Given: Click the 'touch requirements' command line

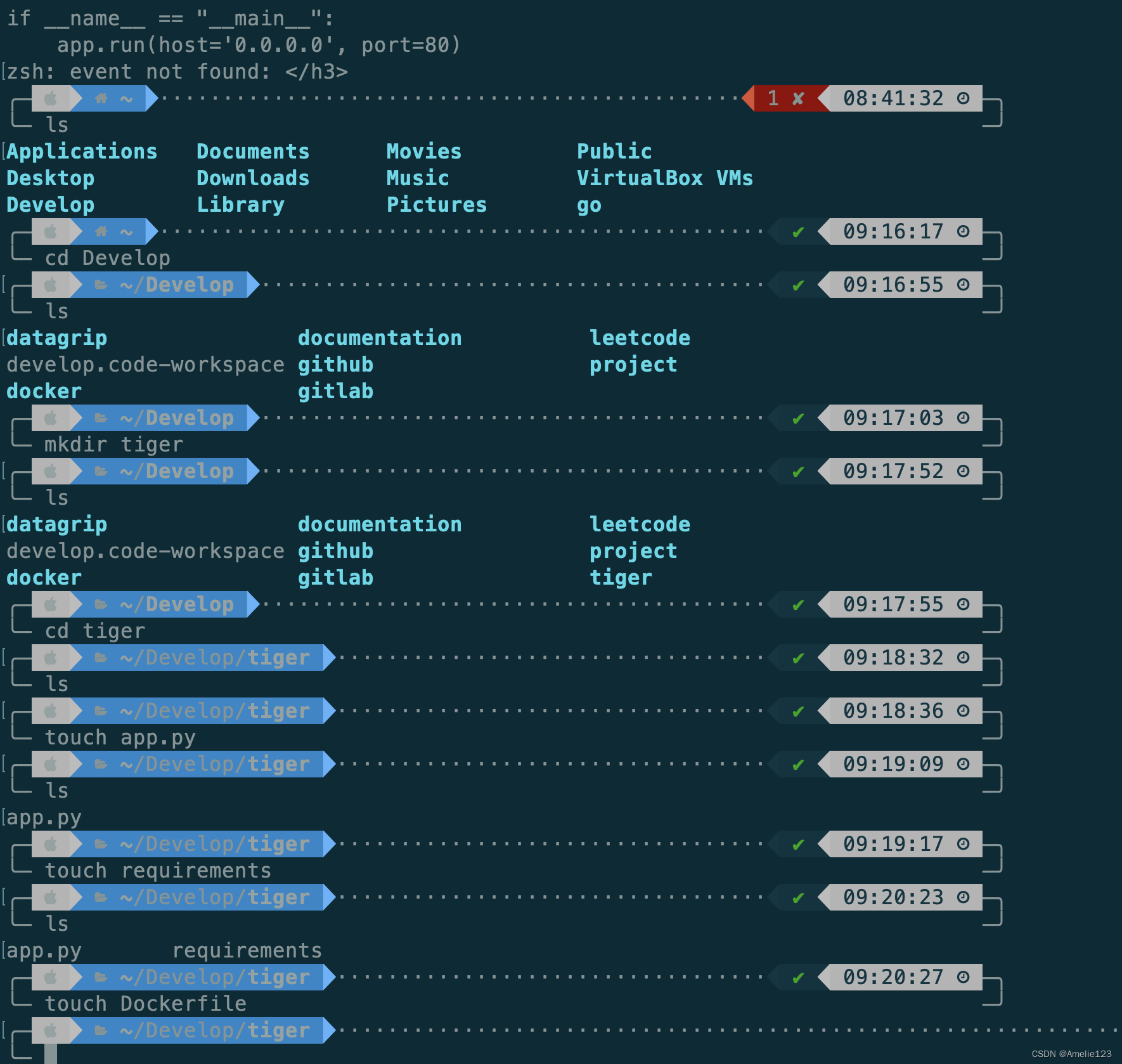Looking at the screenshot, I should [x=158, y=871].
